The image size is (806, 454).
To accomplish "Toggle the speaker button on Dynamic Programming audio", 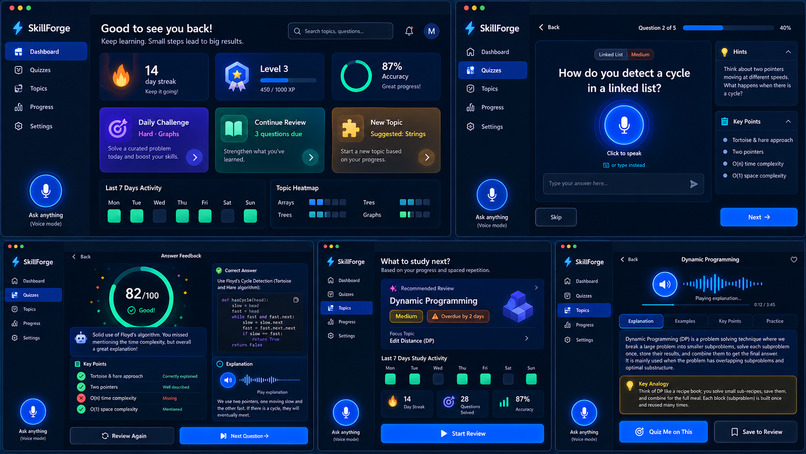I will pos(665,284).
